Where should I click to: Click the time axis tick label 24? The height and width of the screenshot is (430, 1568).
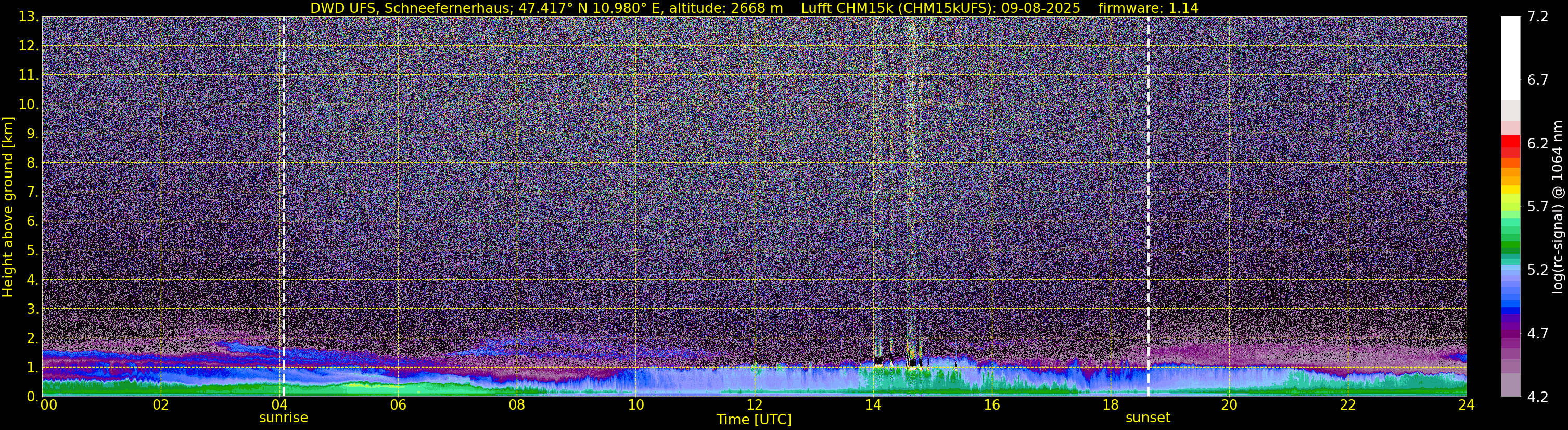point(1467,405)
